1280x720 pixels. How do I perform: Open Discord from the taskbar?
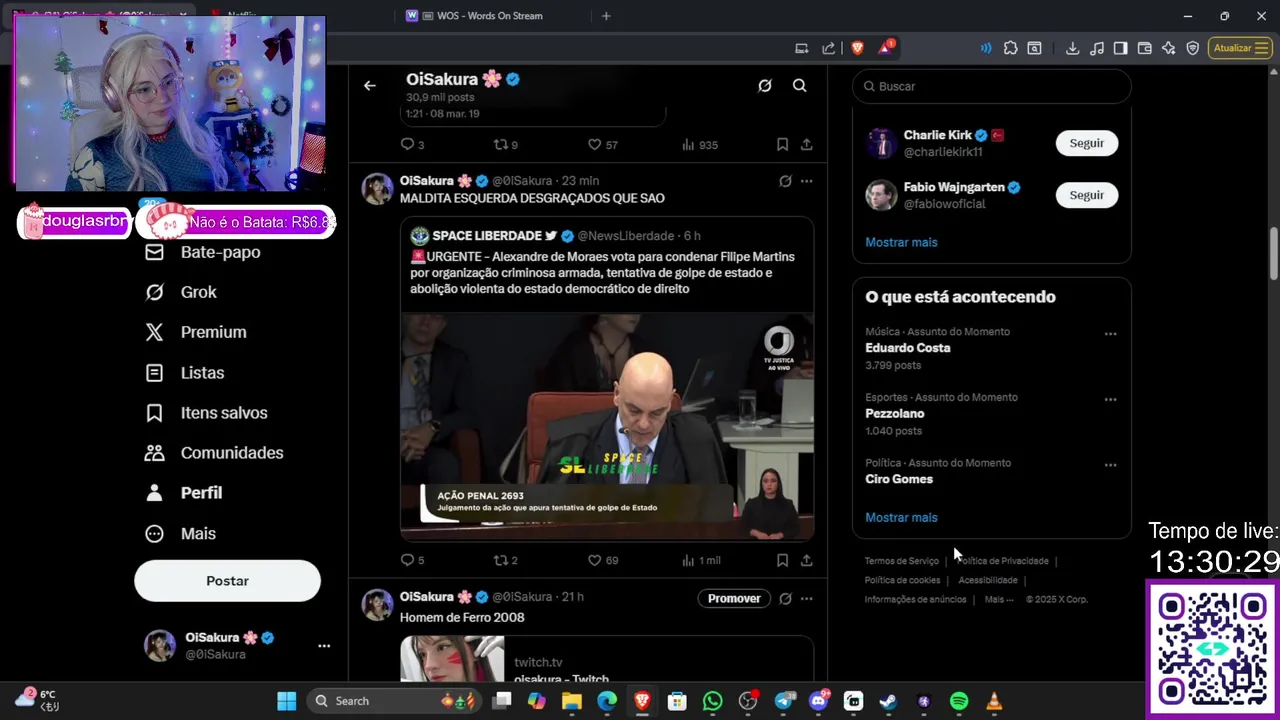(x=819, y=701)
